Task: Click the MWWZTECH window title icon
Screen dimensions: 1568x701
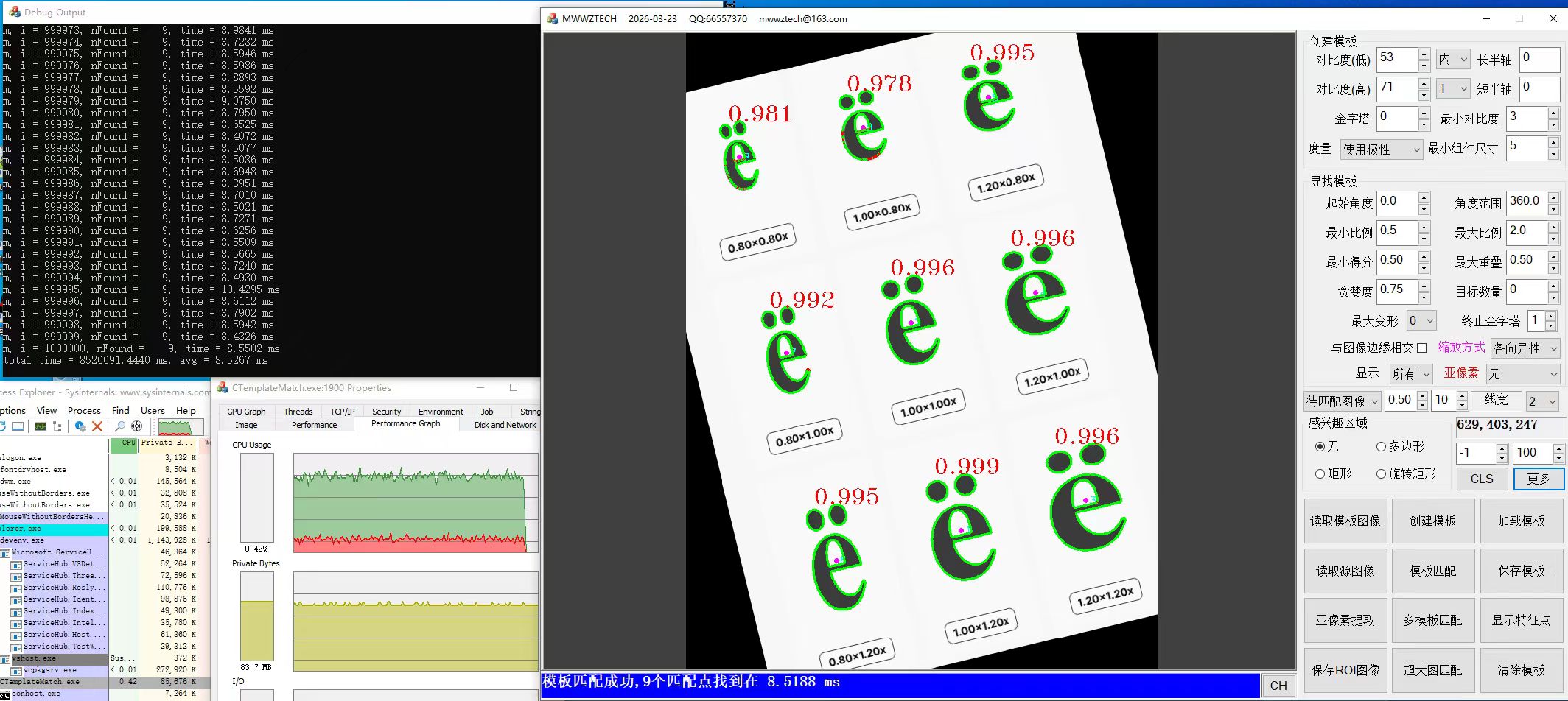Action: click(552, 18)
